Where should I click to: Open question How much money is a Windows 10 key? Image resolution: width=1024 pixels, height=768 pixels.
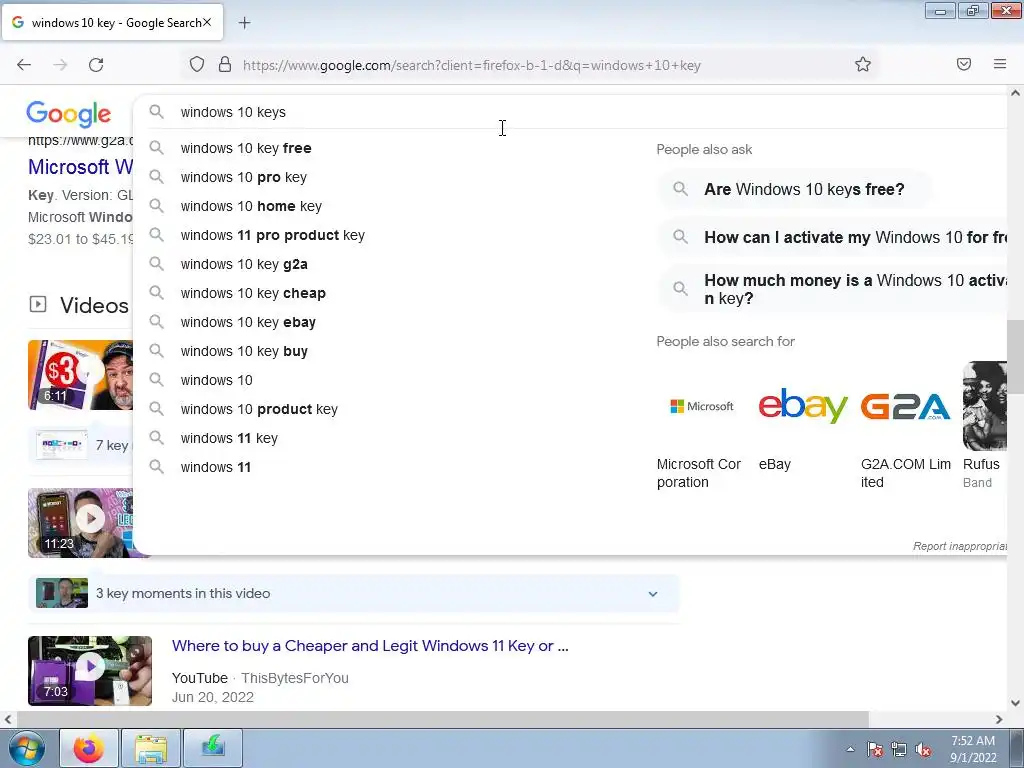tap(833, 289)
